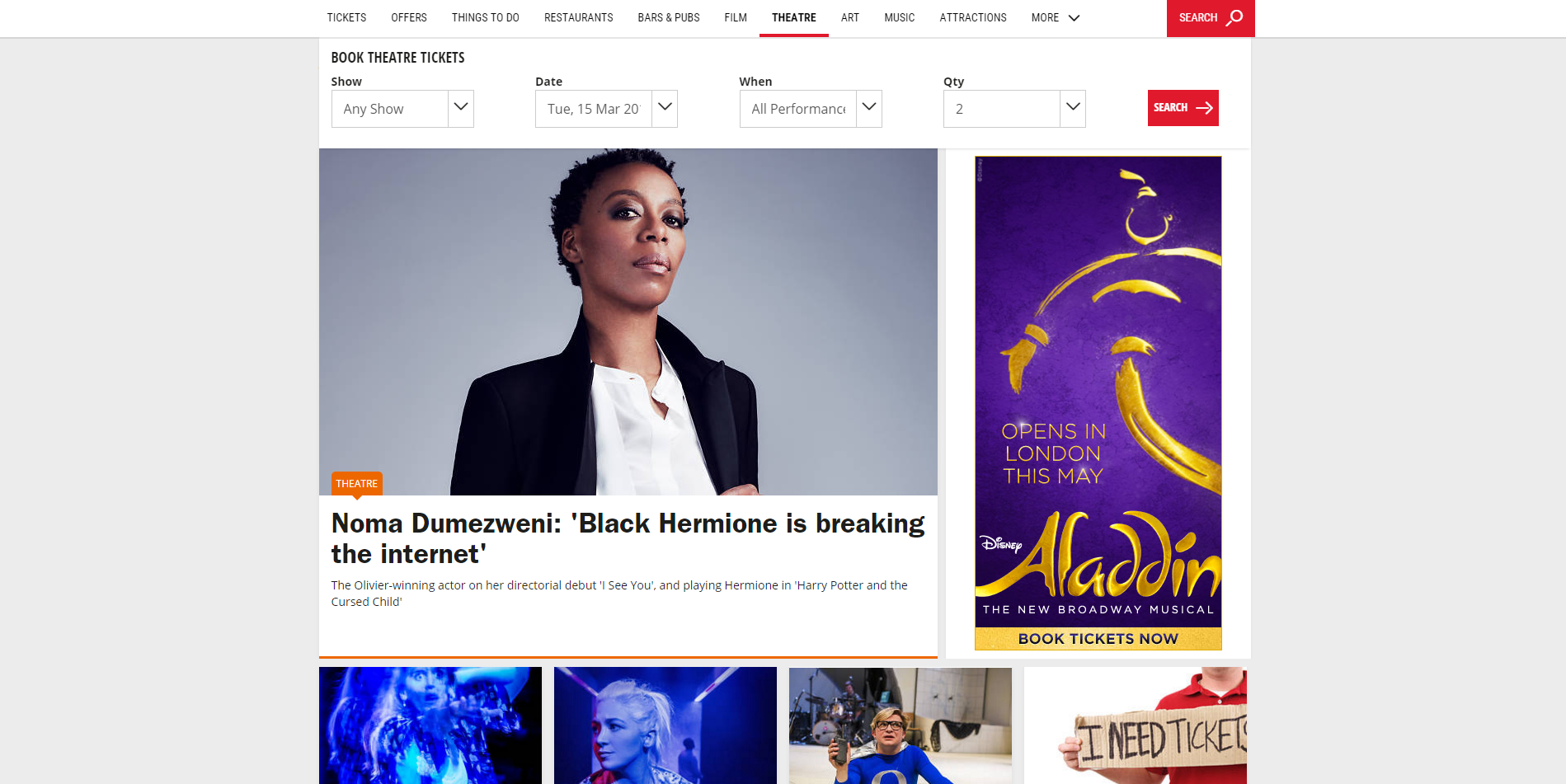Click Book Tickets Now on Aladdin ad
The image size is (1566, 784).
[x=1098, y=639]
